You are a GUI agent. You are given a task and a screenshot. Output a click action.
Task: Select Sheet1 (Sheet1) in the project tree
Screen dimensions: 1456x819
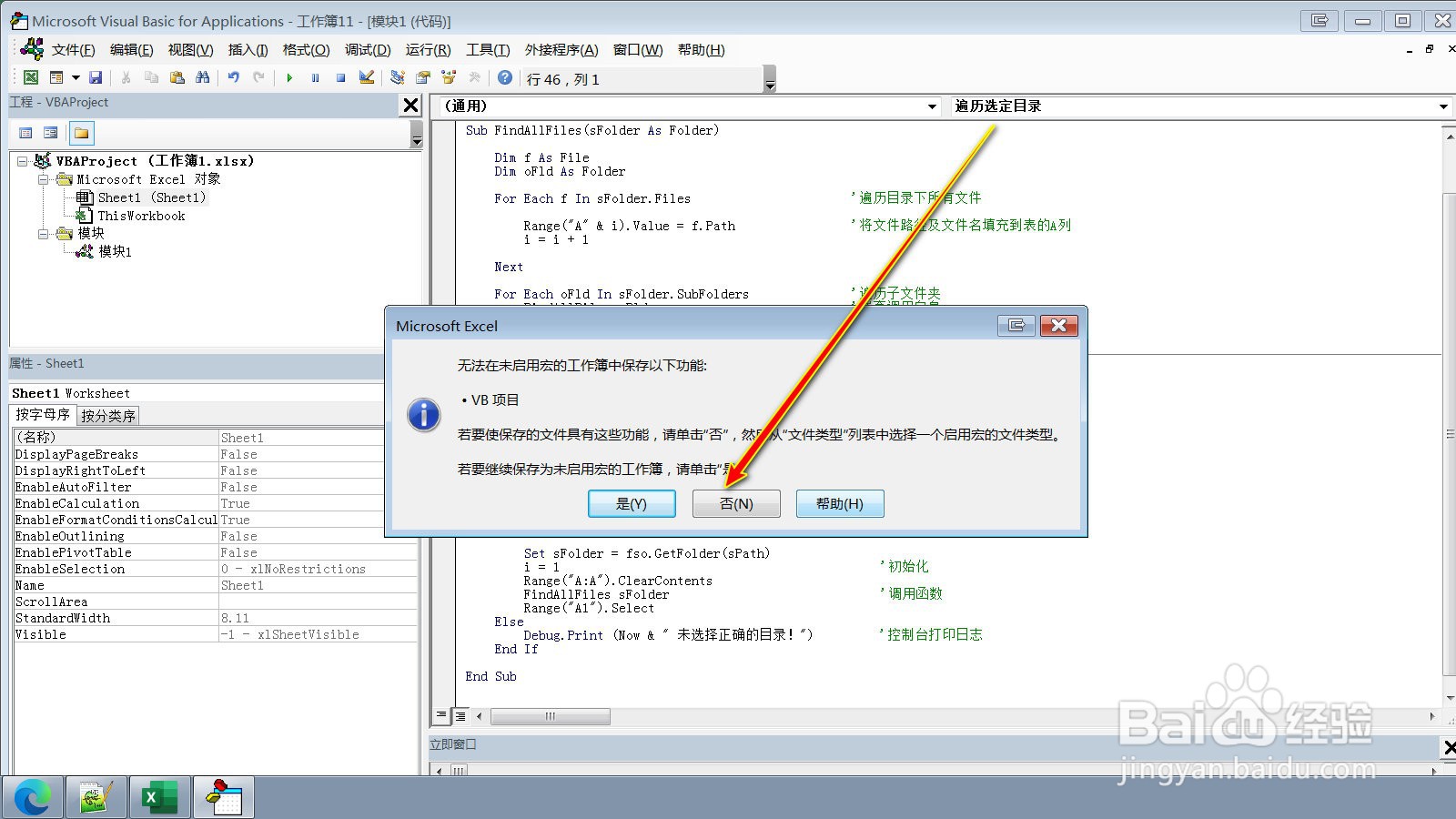point(151,197)
